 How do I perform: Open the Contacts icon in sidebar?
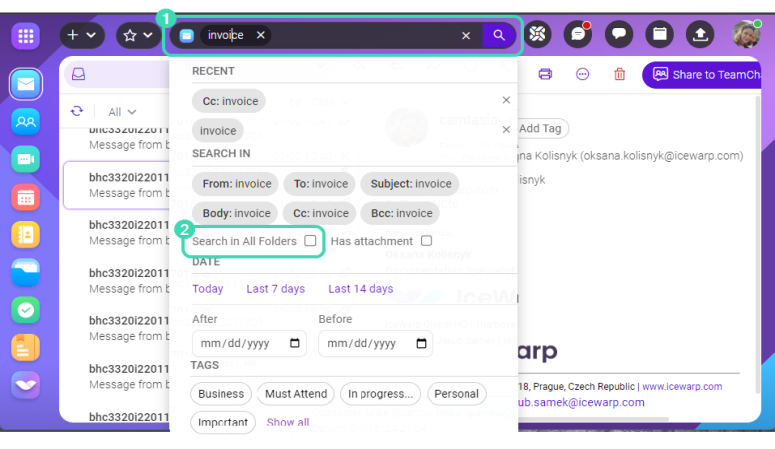pos(26,122)
